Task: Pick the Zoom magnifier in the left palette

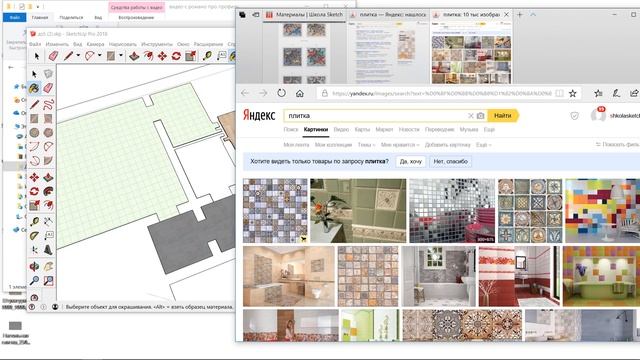Action: (34, 280)
